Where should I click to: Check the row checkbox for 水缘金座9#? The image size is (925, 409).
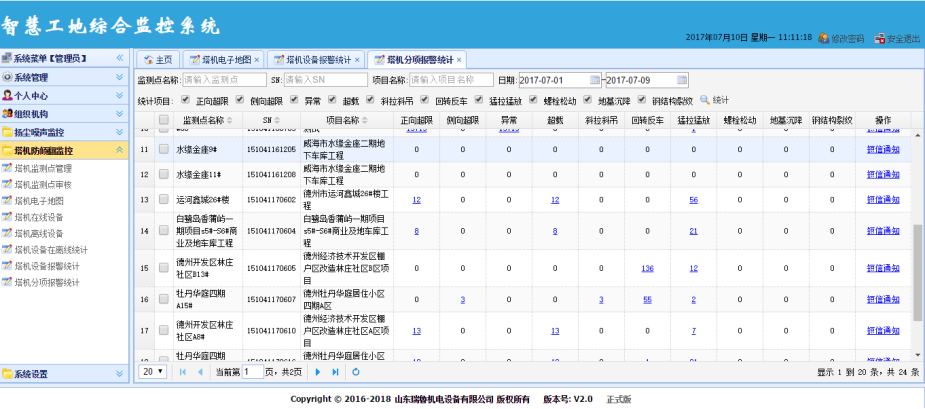[164, 149]
